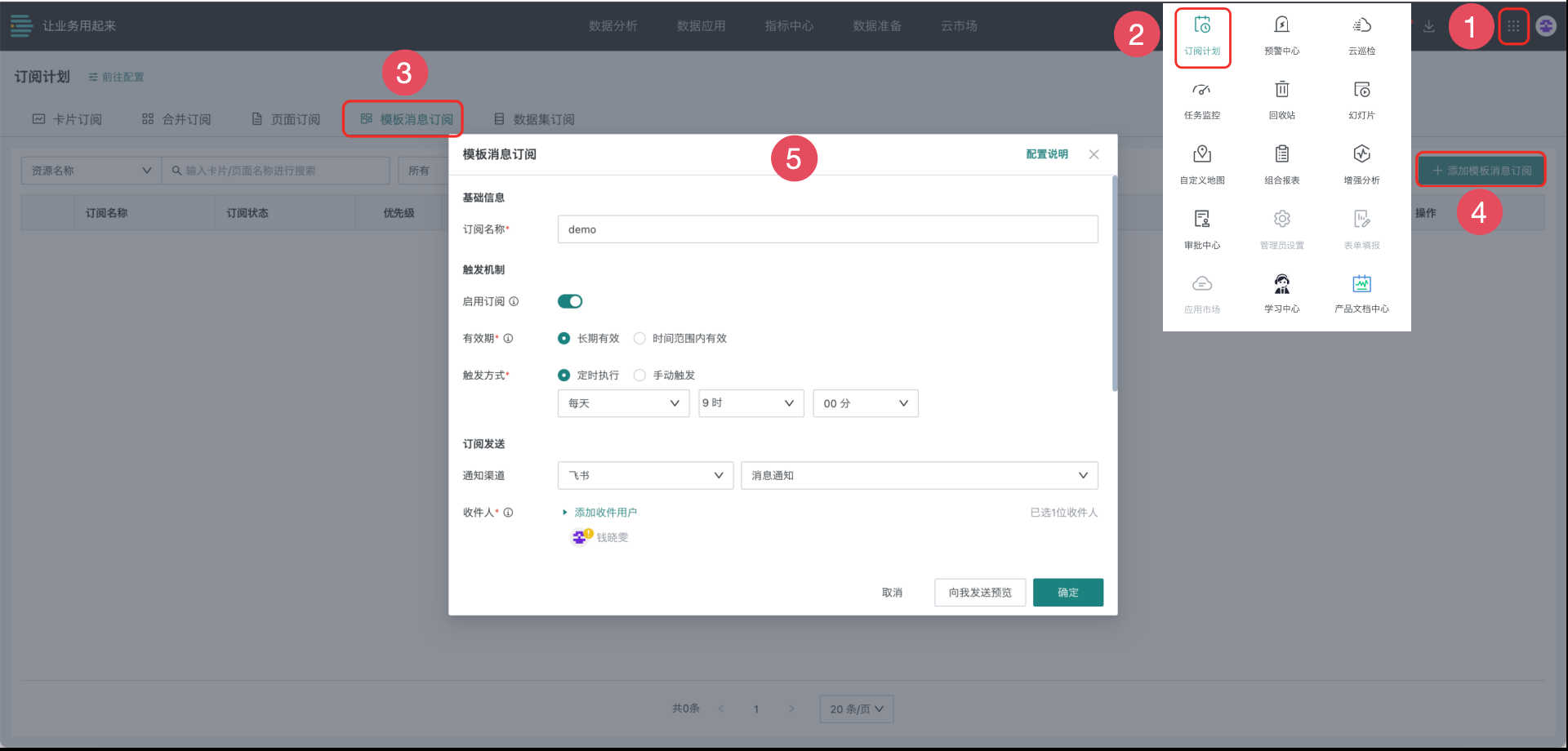
Task: Open the 飞书 notification channel dropdown
Action: click(644, 475)
